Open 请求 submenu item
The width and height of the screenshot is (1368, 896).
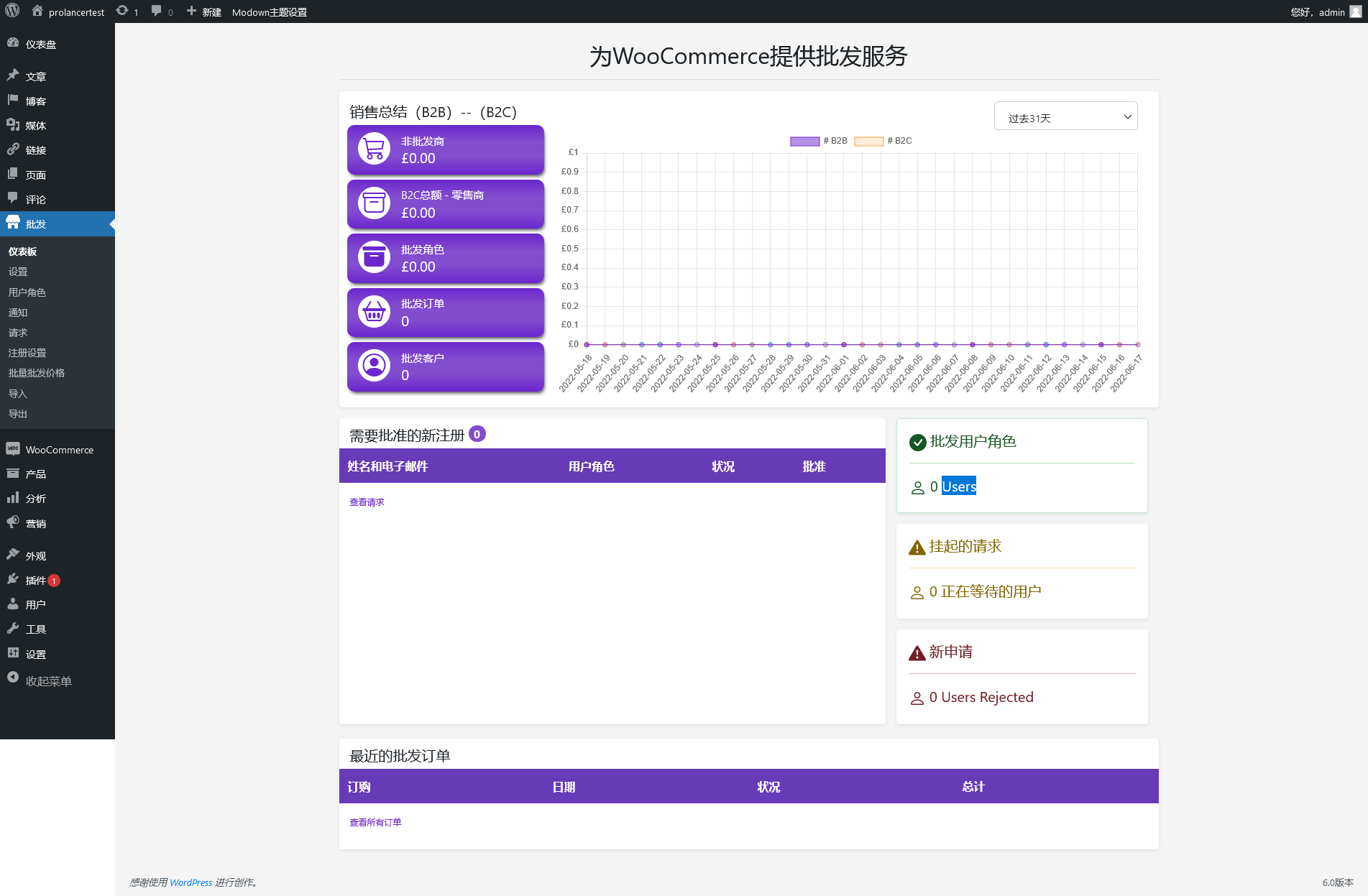pyautogui.click(x=18, y=333)
